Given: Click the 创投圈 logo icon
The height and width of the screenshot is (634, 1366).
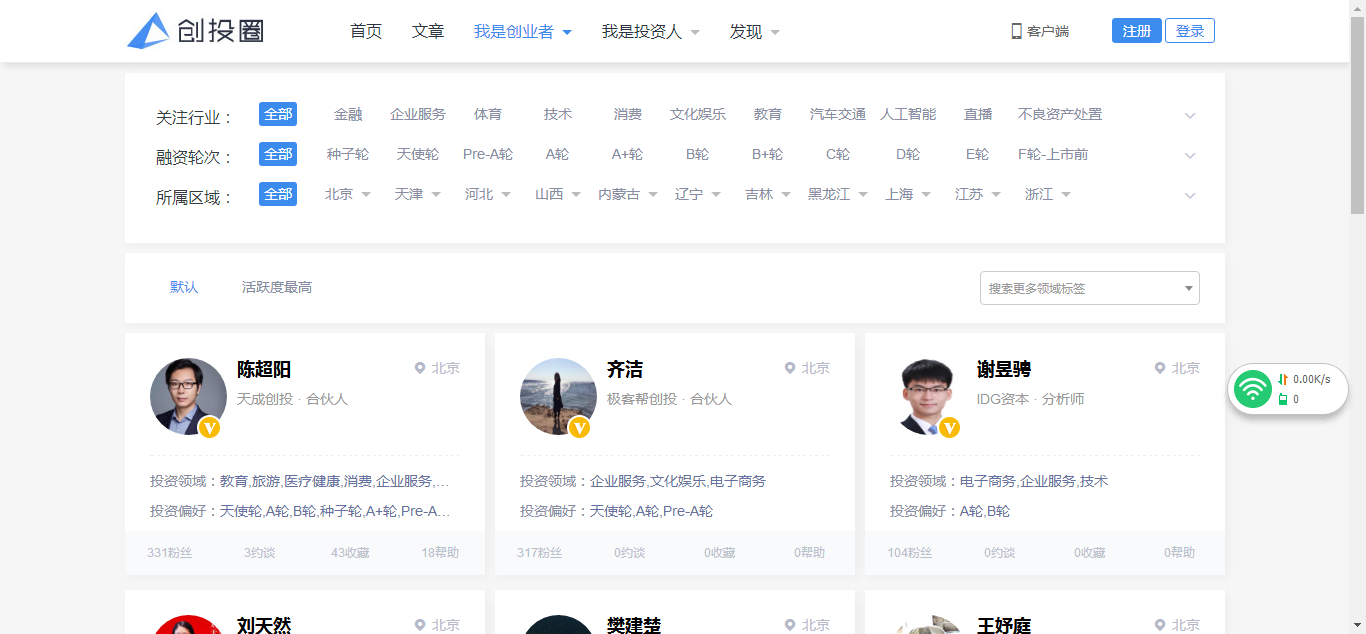Looking at the screenshot, I should (x=148, y=31).
